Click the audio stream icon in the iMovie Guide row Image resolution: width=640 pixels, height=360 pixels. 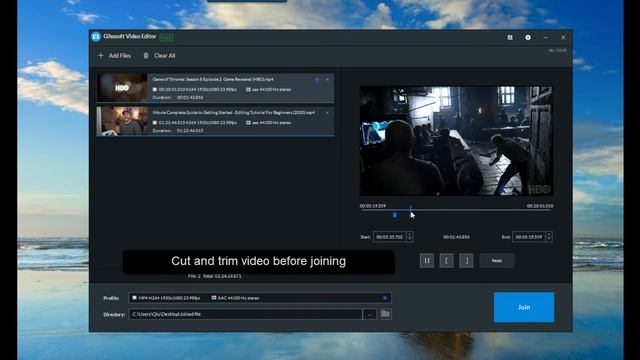248,122
